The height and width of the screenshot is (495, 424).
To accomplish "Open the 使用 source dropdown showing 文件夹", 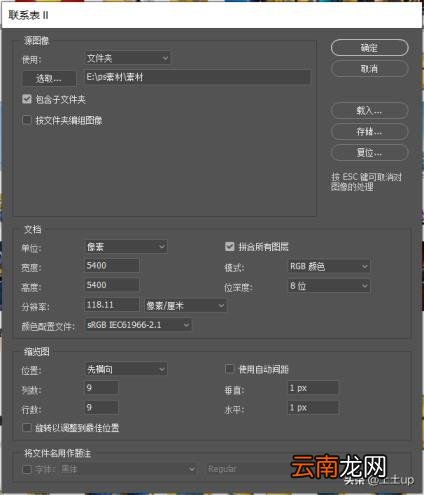I will (x=128, y=58).
